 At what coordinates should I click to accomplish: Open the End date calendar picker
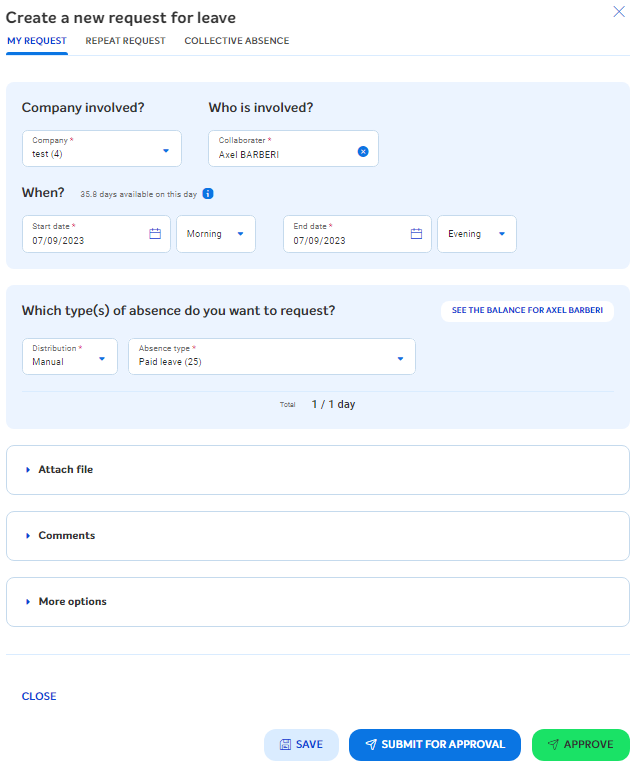click(x=416, y=234)
